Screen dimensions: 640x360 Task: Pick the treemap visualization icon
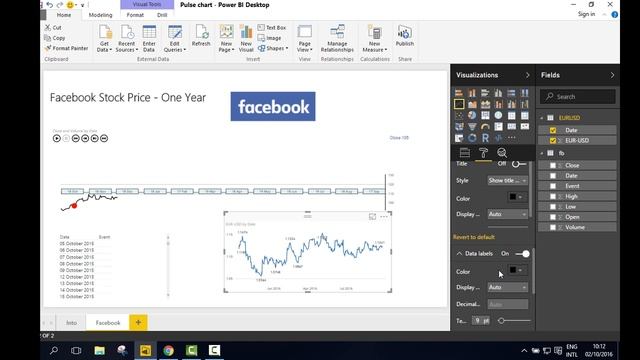[485, 116]
